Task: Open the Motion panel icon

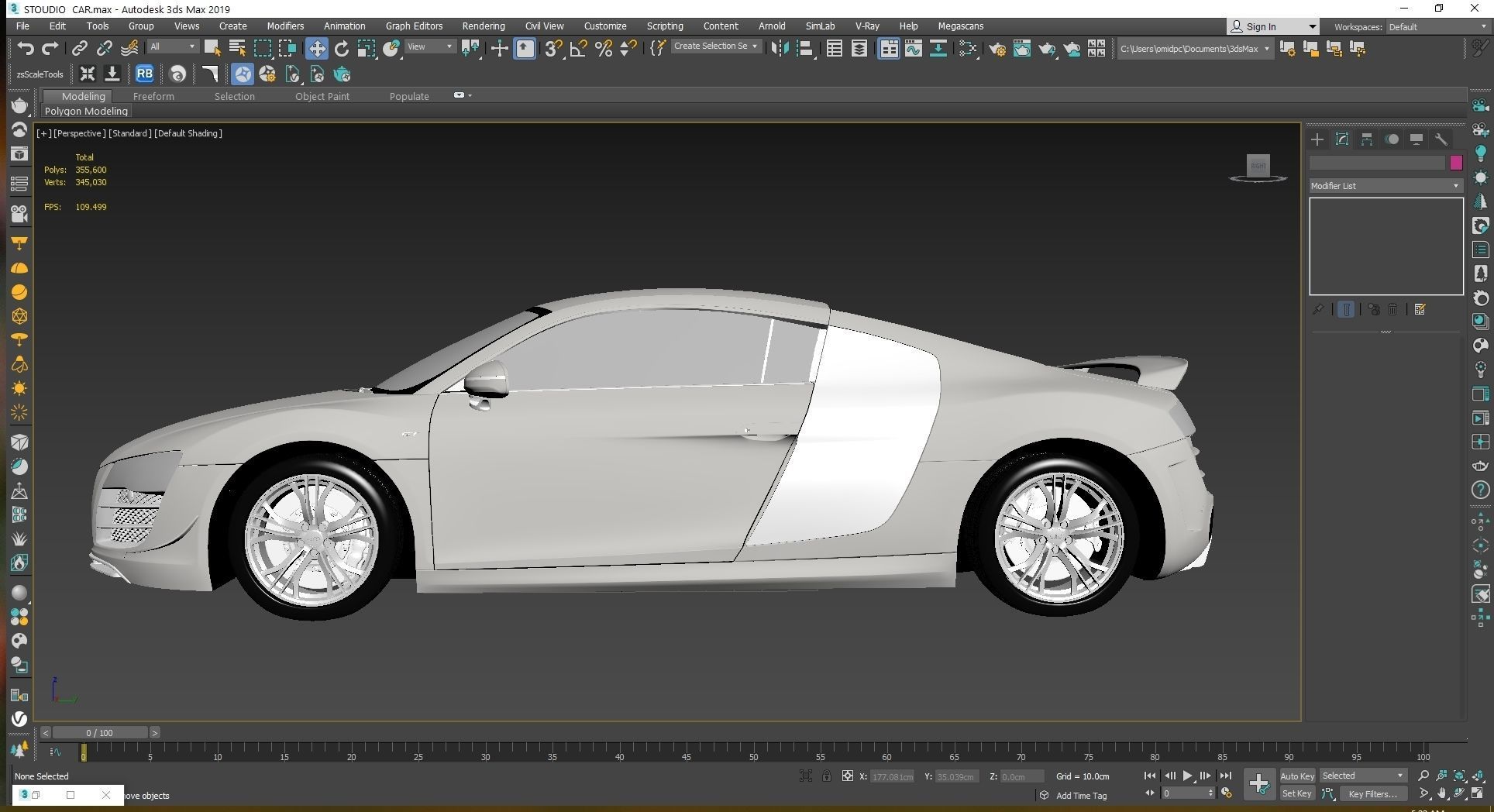Action: click(1392, 139)
